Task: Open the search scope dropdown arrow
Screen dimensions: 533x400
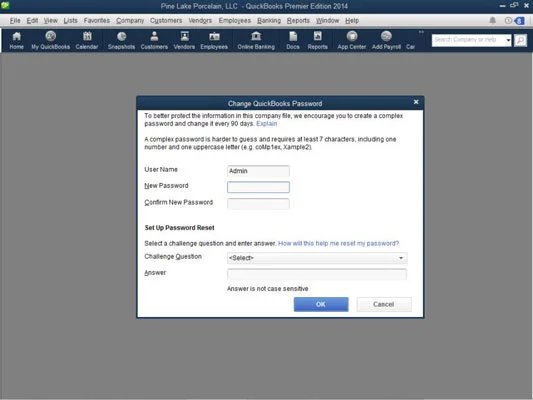Action: coord(508,40)
